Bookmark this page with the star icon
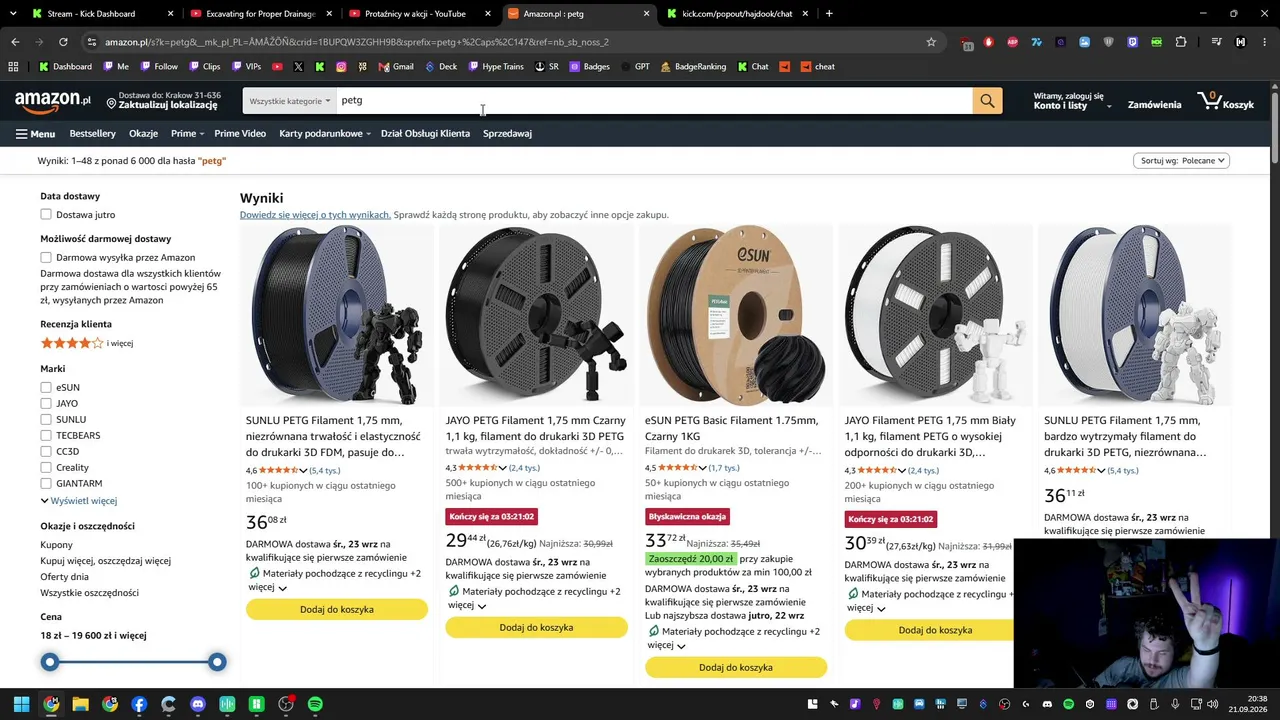The image size is (1280, 720). tap(931, 42)
